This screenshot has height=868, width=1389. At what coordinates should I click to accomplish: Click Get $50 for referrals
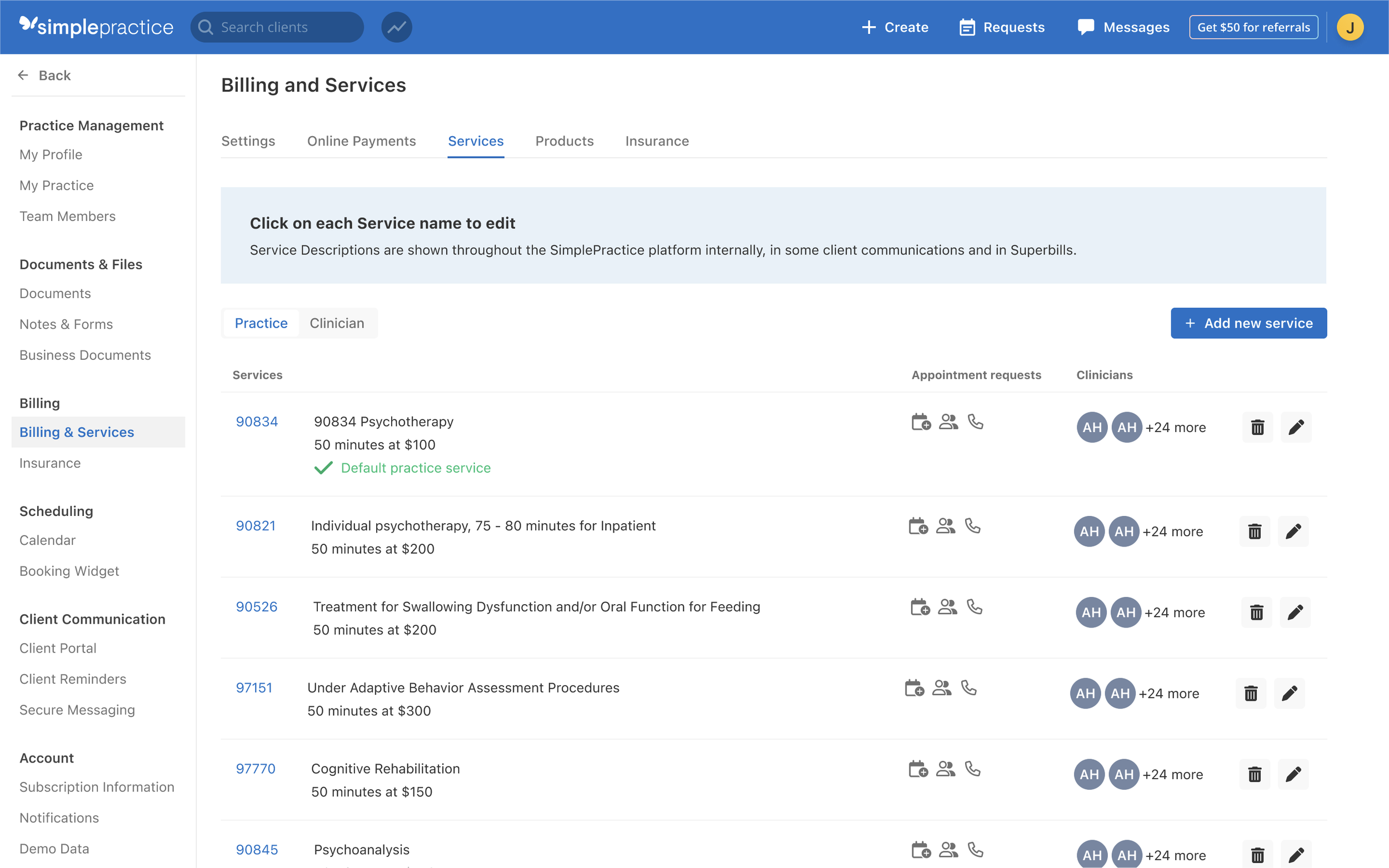pos(1253,27)
